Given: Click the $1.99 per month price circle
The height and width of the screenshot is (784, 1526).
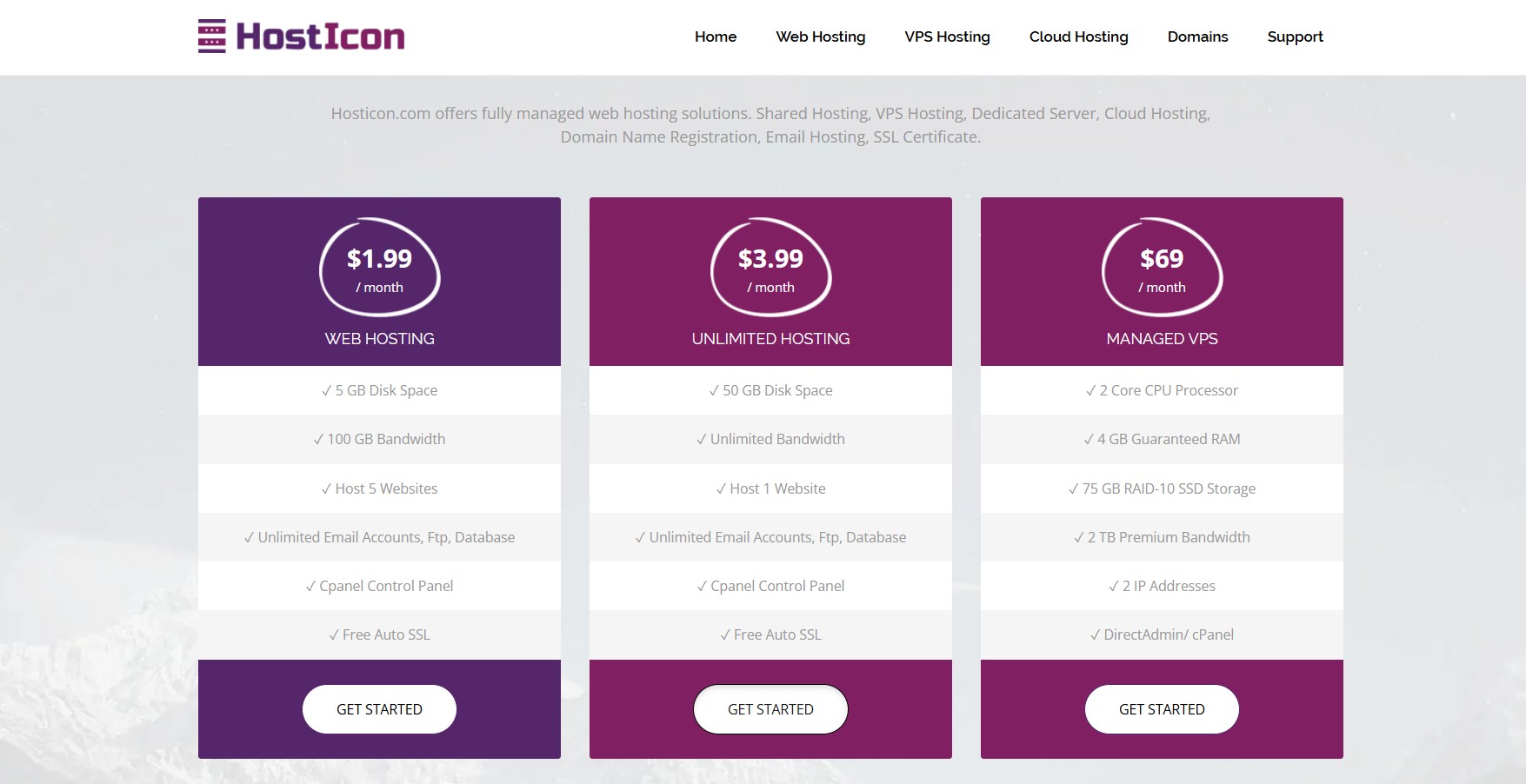Looking at the screenshot, I should (x=379, y=268).
